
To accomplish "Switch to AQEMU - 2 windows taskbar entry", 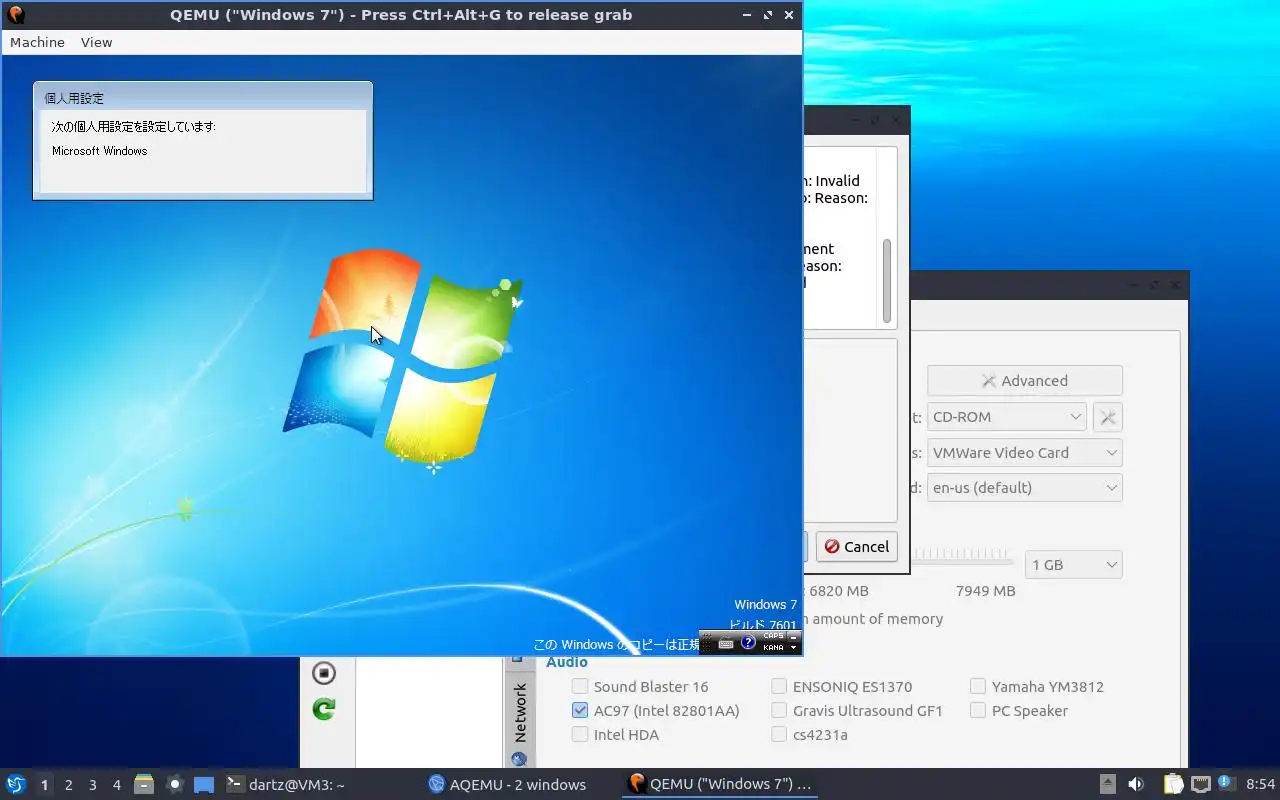I will [x=518, y=785].
